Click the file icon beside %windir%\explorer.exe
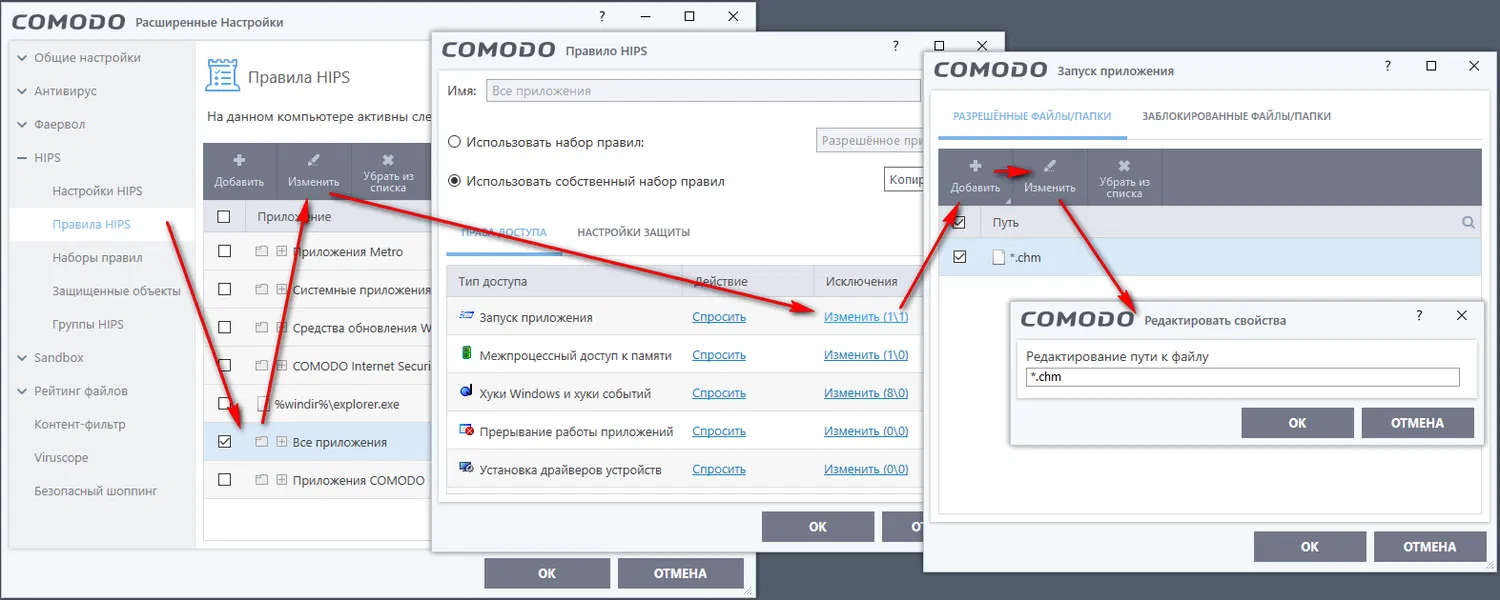 pyautogui.click(x=263, y=404)
